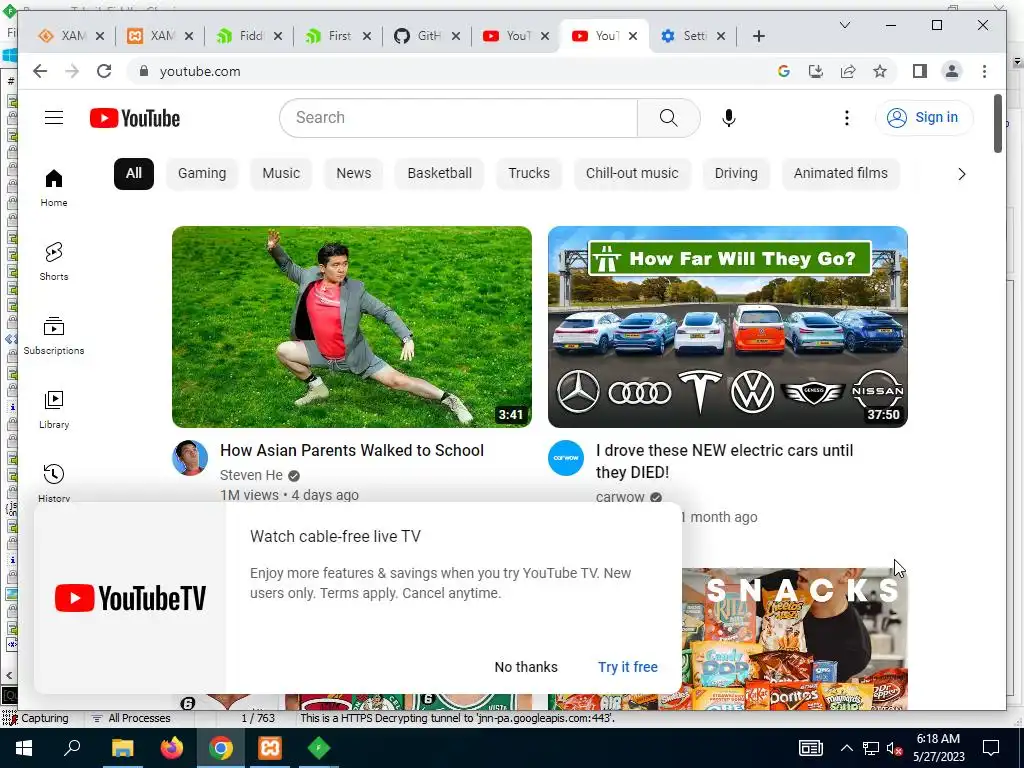Select the Animated films chip
The width and height of the screenshot is (1024, 768).
840,173
